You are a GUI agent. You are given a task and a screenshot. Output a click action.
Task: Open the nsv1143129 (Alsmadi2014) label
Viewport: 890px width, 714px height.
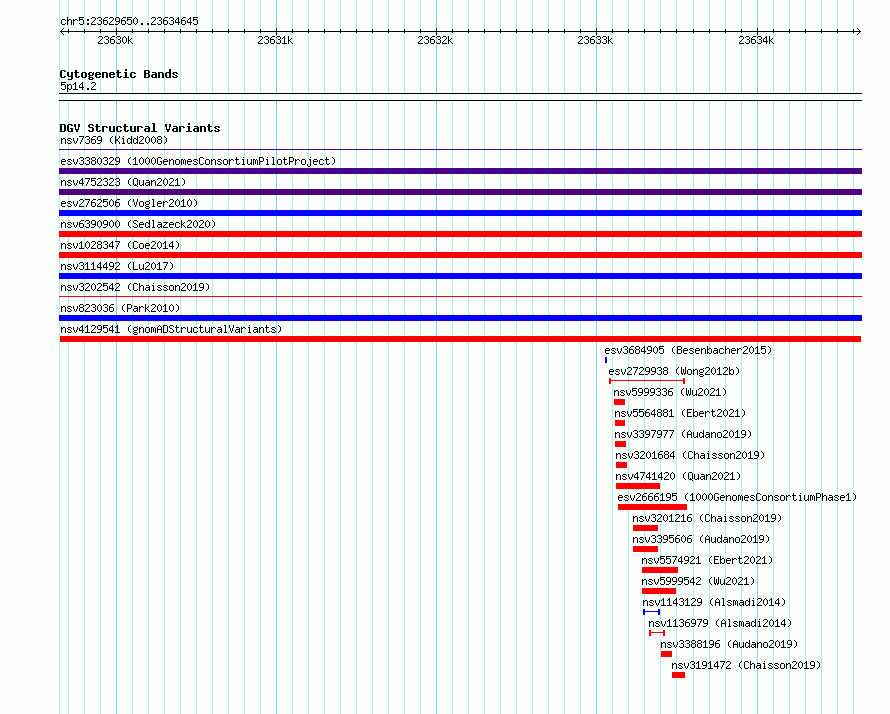coord(714,602)
